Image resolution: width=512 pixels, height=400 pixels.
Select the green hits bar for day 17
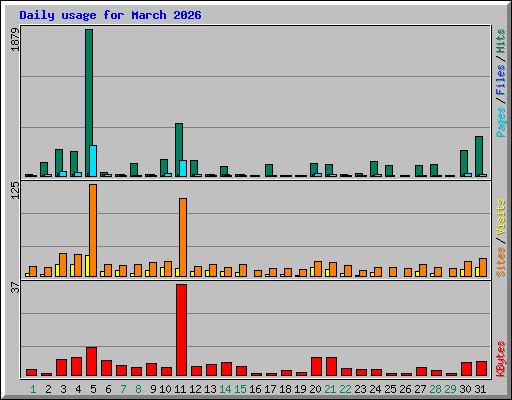(x=269, y=170)
